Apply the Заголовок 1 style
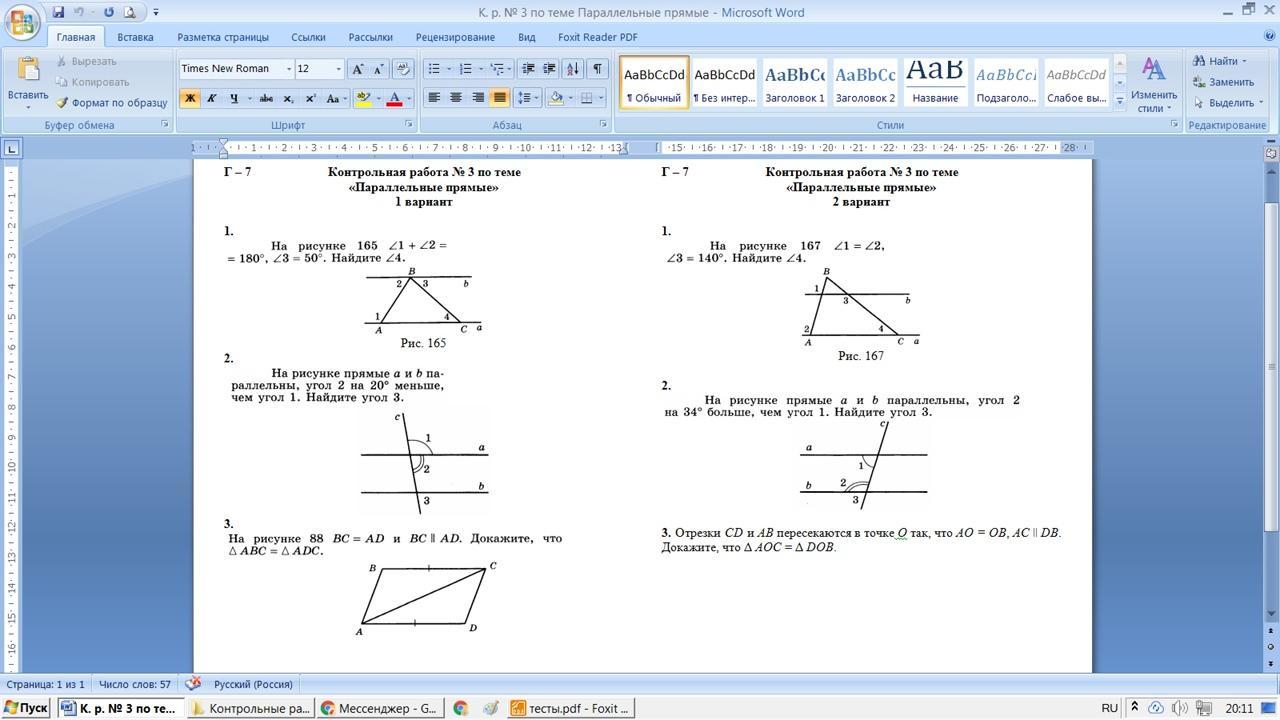 (x=795, y=82)
